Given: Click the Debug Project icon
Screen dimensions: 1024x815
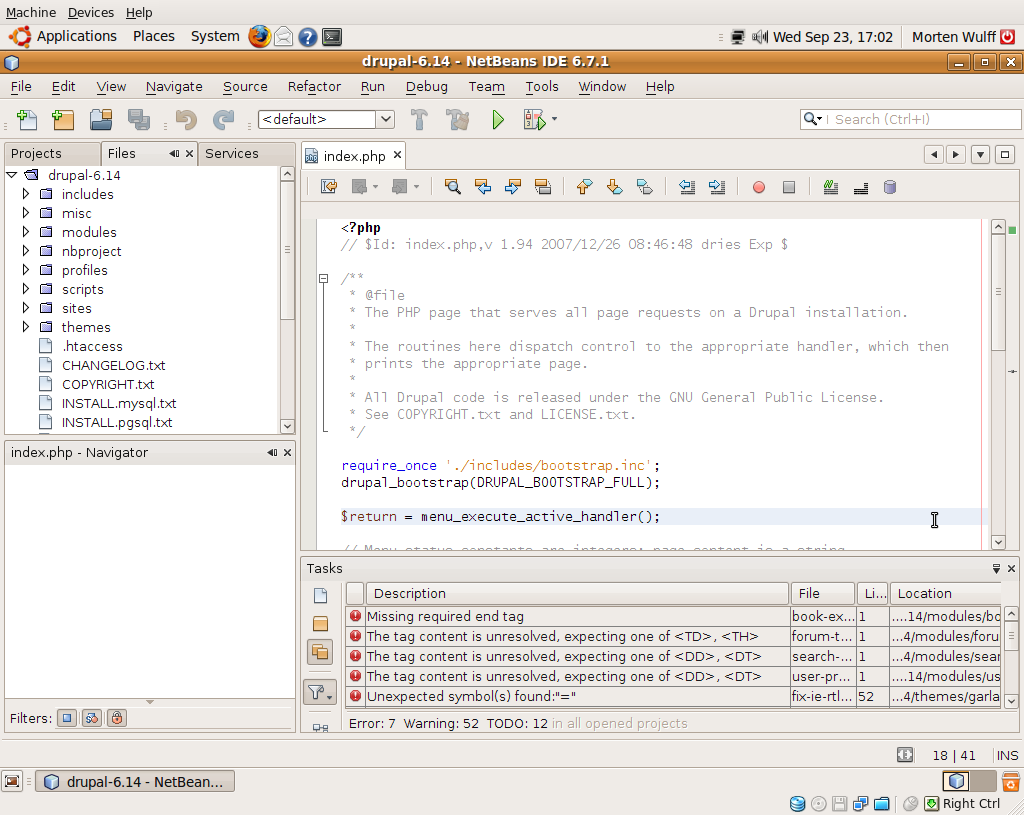Looking at the screenshot, I should [x=534, y=120].
